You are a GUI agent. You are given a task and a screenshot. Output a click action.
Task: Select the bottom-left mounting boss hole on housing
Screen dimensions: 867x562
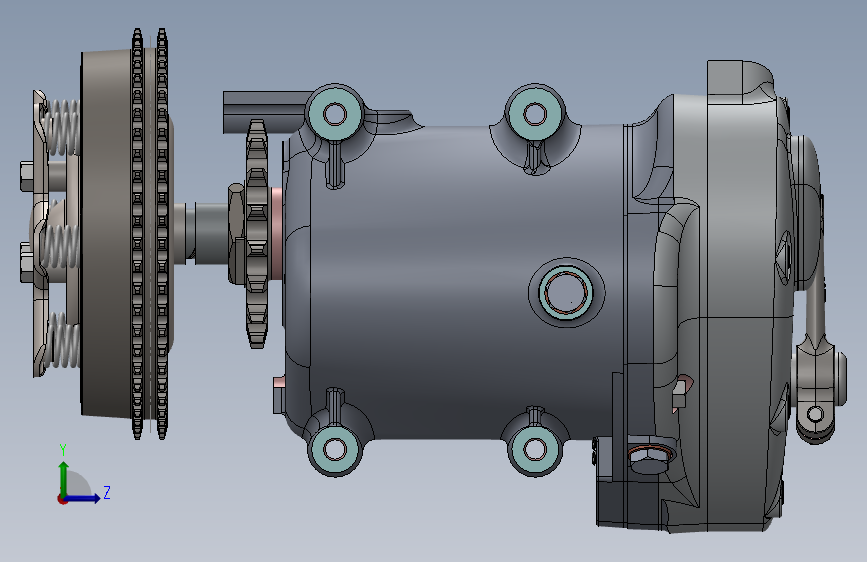tap(335, 449)
